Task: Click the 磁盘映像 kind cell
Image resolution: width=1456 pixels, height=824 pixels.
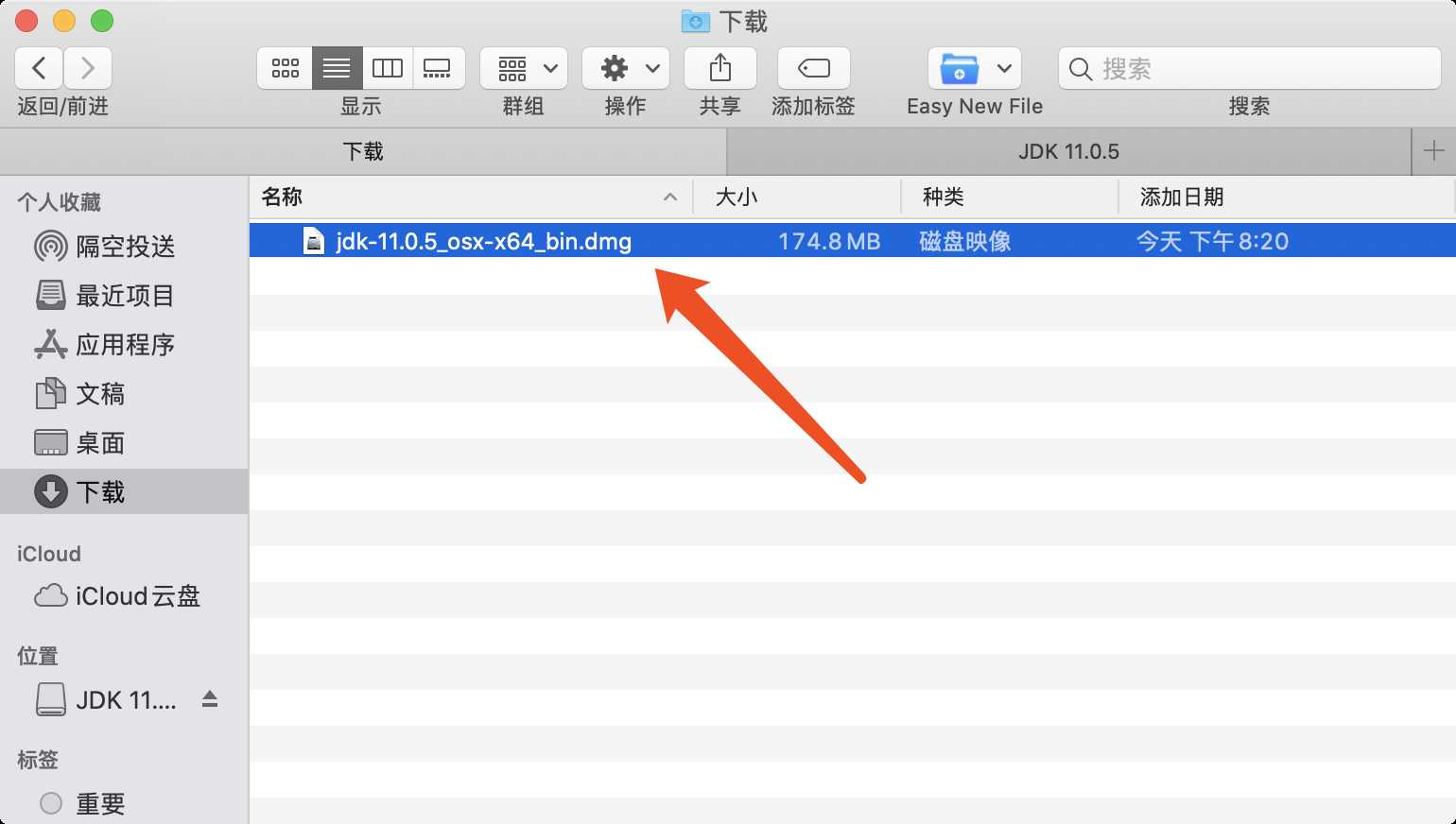Action: tap(965, 241)
